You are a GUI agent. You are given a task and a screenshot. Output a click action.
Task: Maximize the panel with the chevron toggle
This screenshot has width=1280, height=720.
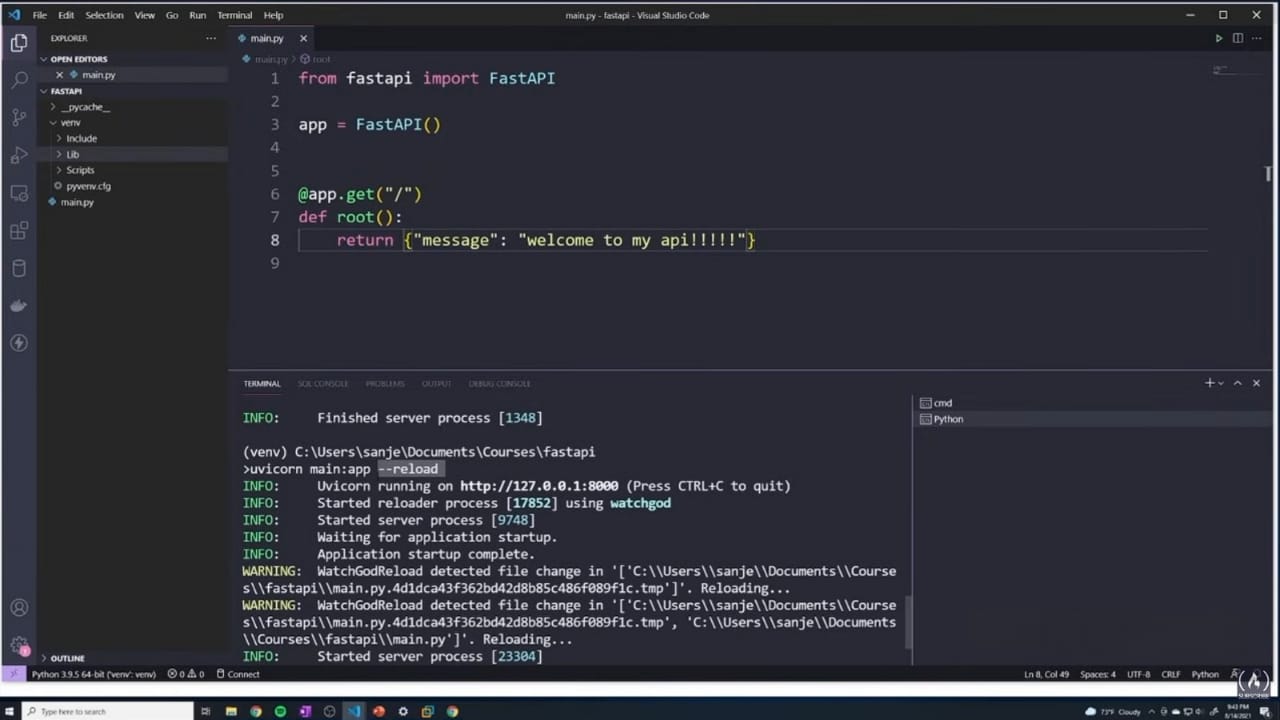point(1237,382)
